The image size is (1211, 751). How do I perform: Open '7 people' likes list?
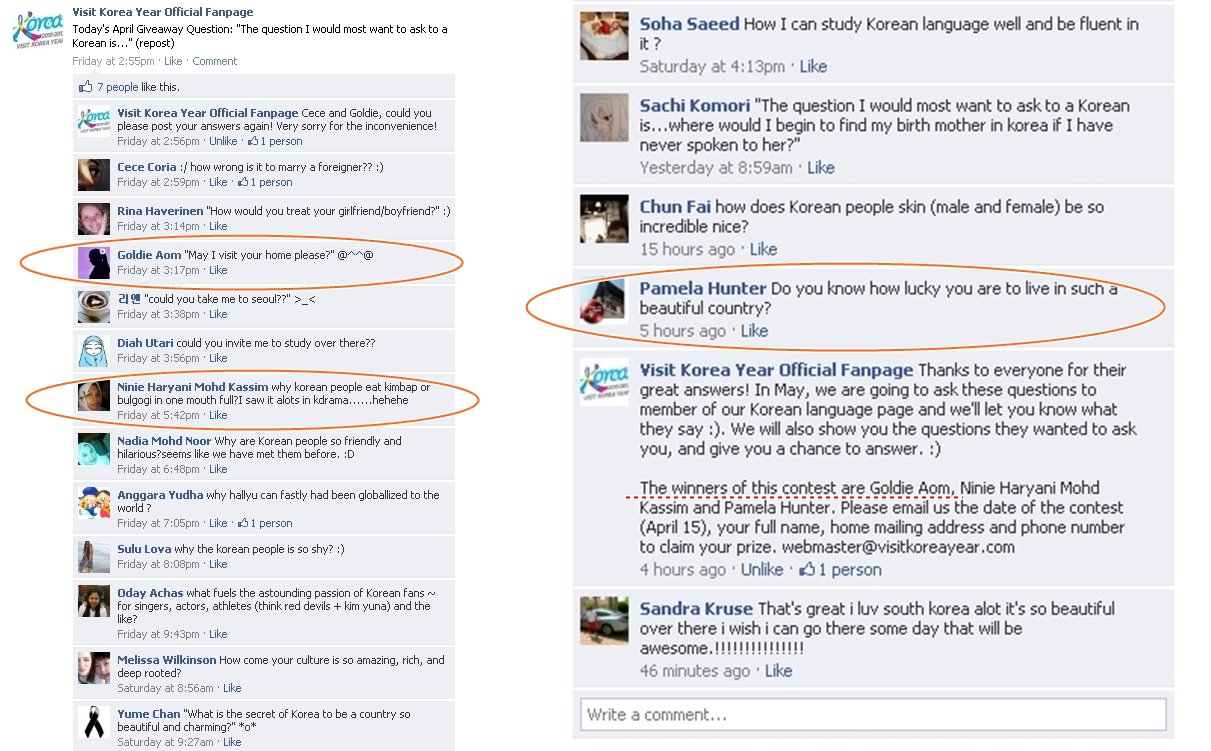[117, 87]
